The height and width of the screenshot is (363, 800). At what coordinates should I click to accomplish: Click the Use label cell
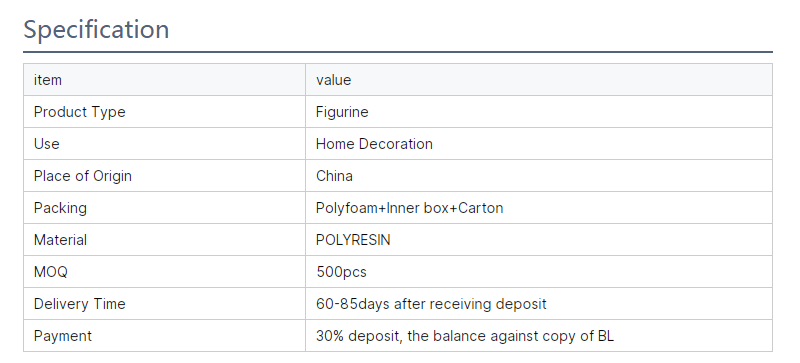[164, 144]
